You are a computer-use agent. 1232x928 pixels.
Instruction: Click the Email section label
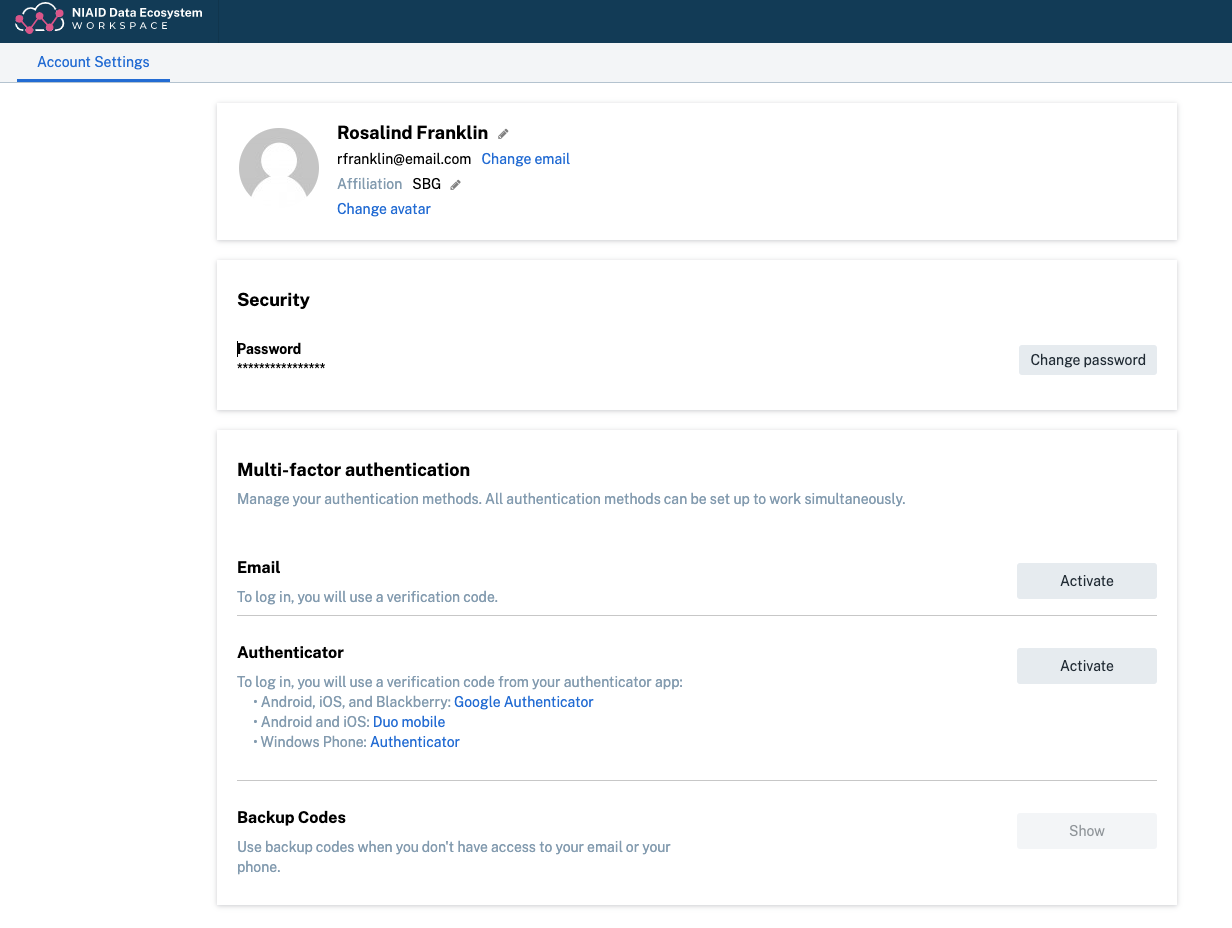(258, 567)
